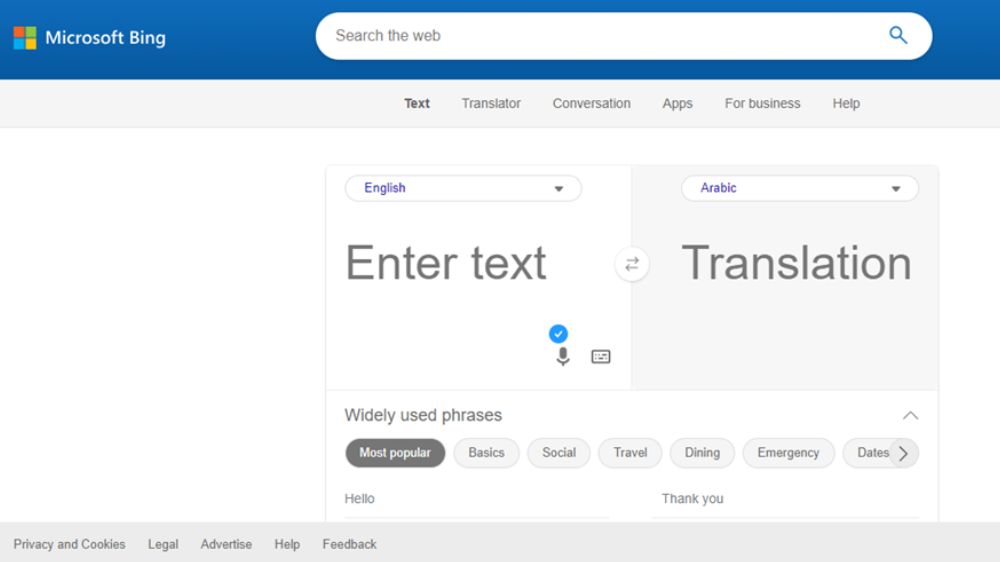Open the Arabic target language dropdown
The width and height of the screenshot is (1000, 562).
[799, 188]
